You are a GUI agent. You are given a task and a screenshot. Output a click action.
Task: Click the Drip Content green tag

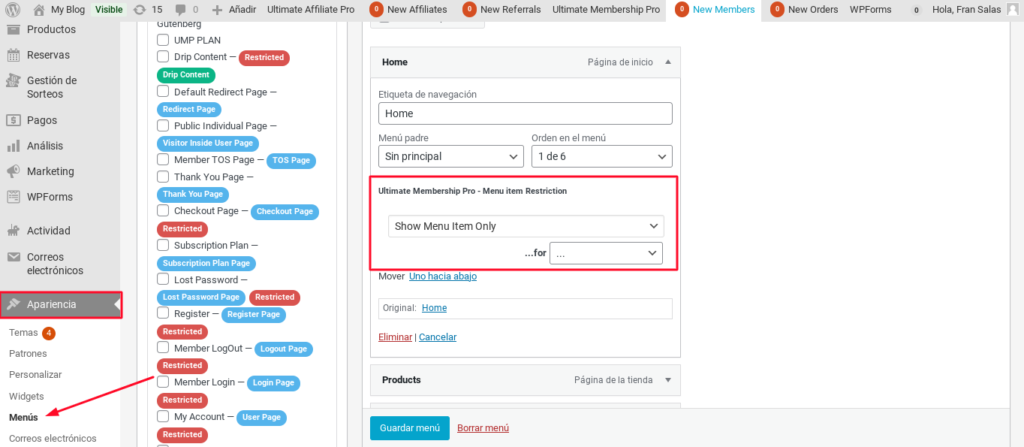click(x=186, y=74)
